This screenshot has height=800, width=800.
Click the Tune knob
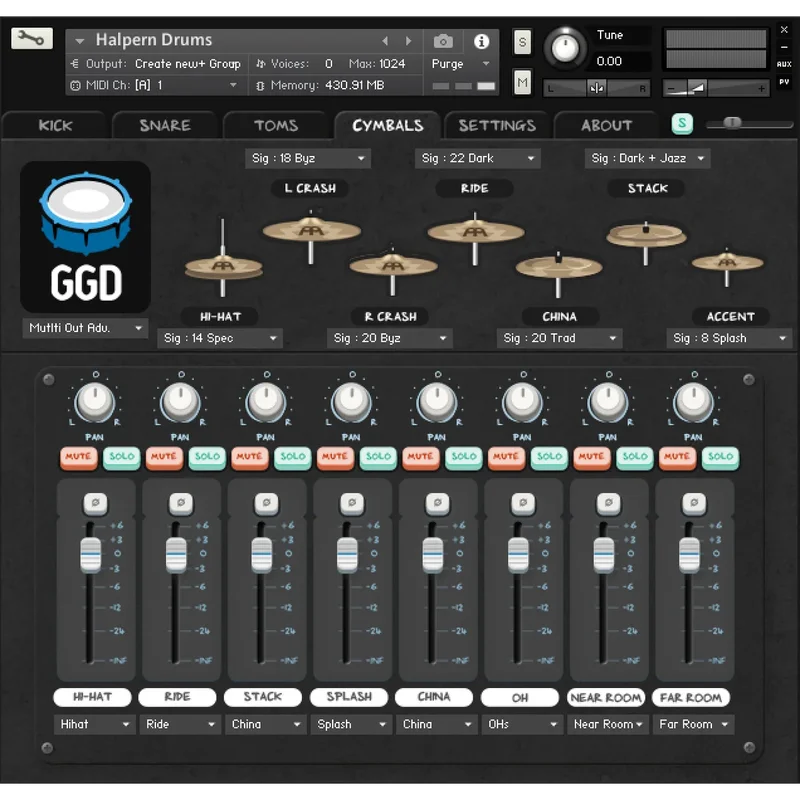pyautogui.click(x=565, y=48)
